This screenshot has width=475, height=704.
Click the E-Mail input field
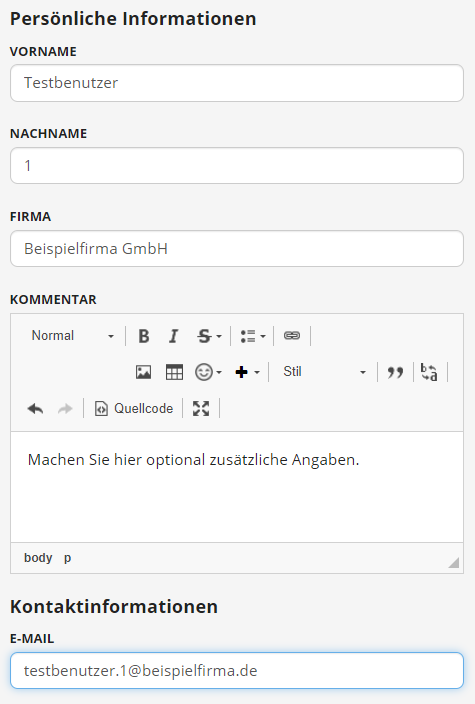[x=237, y=671]
